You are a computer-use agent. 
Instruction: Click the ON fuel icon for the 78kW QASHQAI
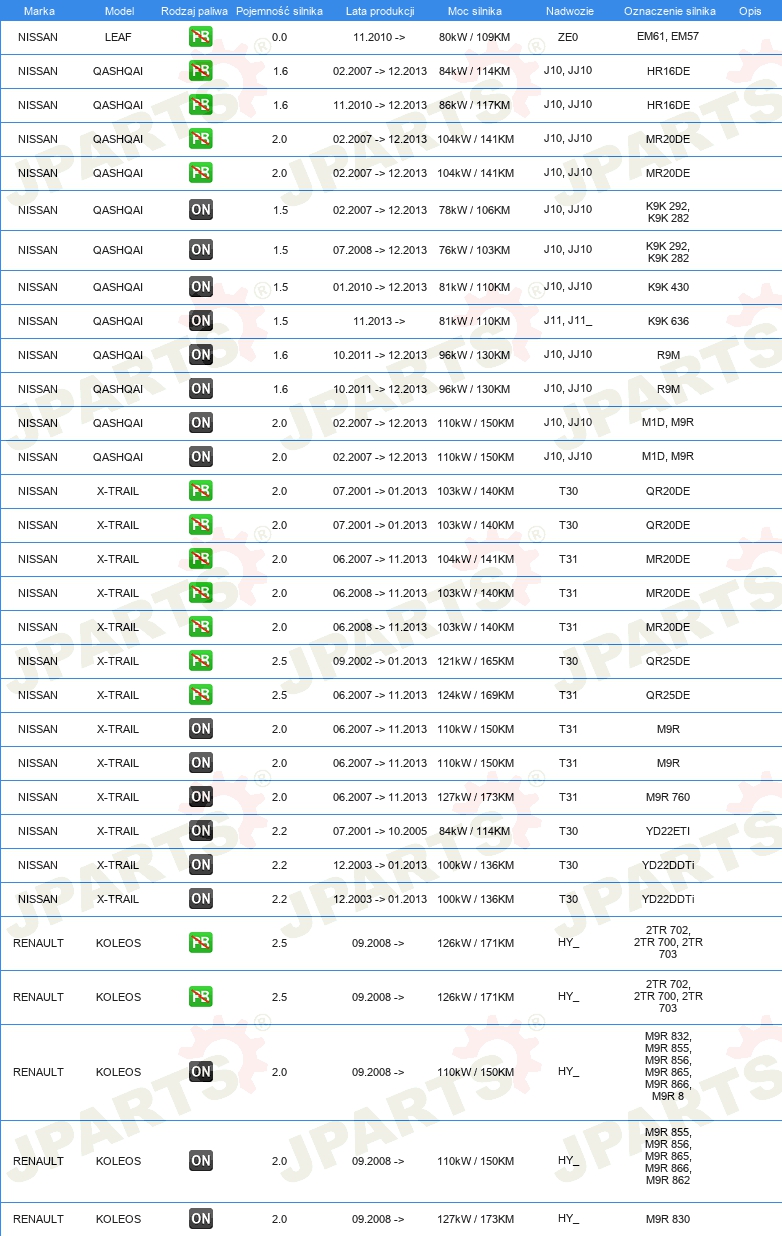pyautogui.click(x=200, y=210)
